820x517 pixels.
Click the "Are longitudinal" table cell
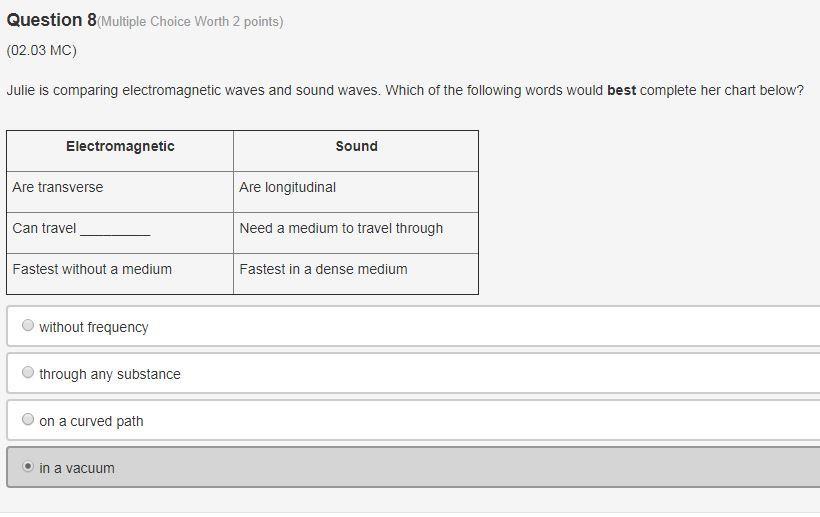coord(356,192)
